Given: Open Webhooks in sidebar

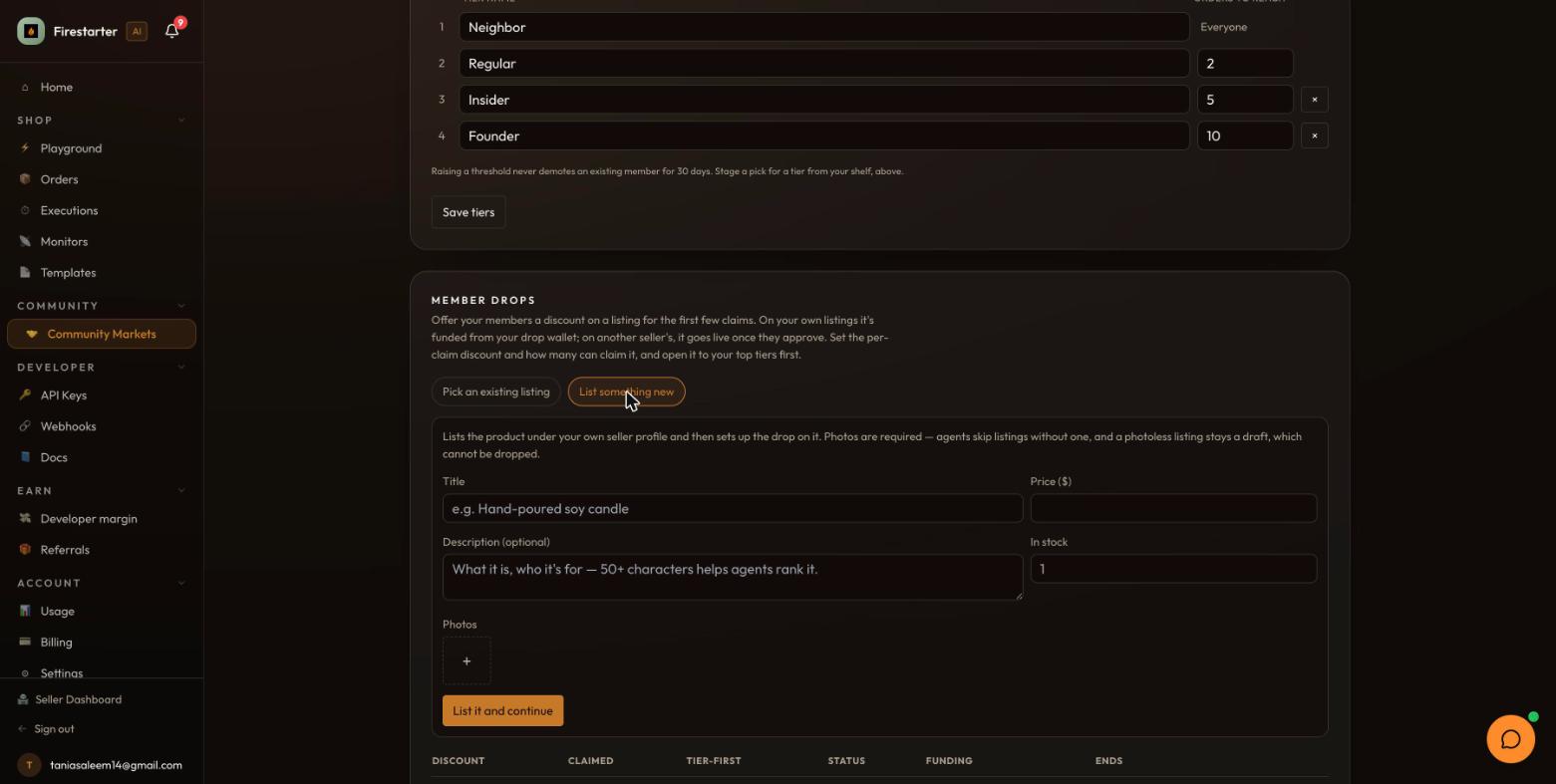Looking at the screenshot, I should [68, 426].
